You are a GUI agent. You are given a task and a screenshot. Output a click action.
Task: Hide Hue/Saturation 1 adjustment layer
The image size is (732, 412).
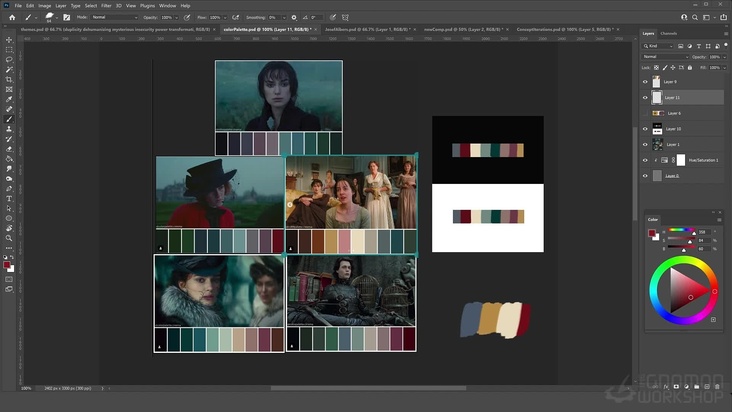(x=645, y=160)
